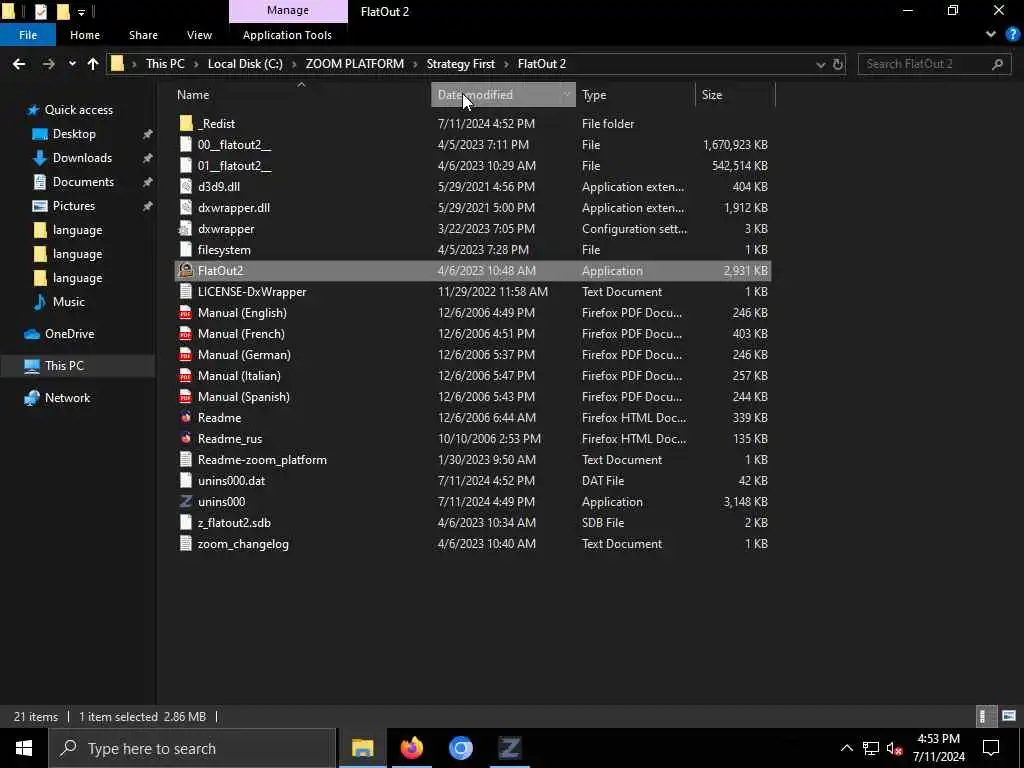The width and height of the screenshot is (1024, 768).
Task: Click the Manual (Italian) PDF icon
Action: [186, 376]
